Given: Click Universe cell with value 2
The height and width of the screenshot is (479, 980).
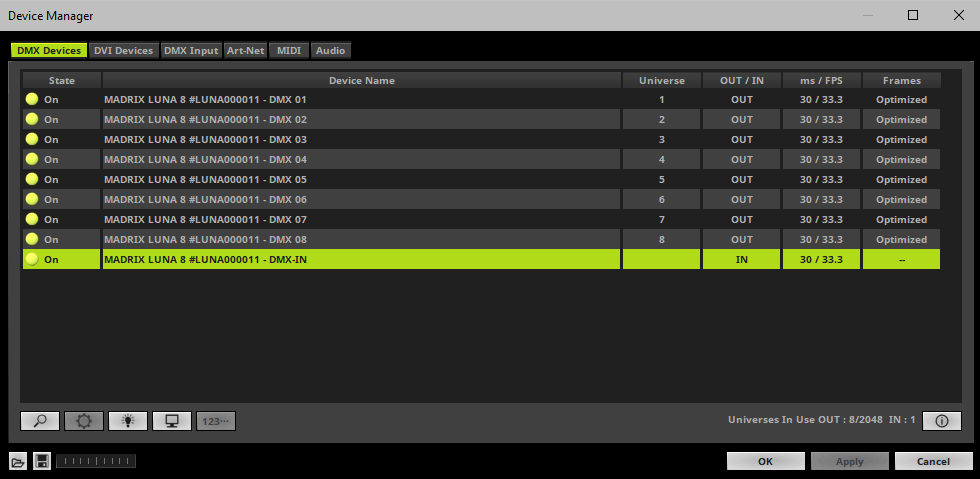Looking at the screenshot, I should (x=662, y=119).
